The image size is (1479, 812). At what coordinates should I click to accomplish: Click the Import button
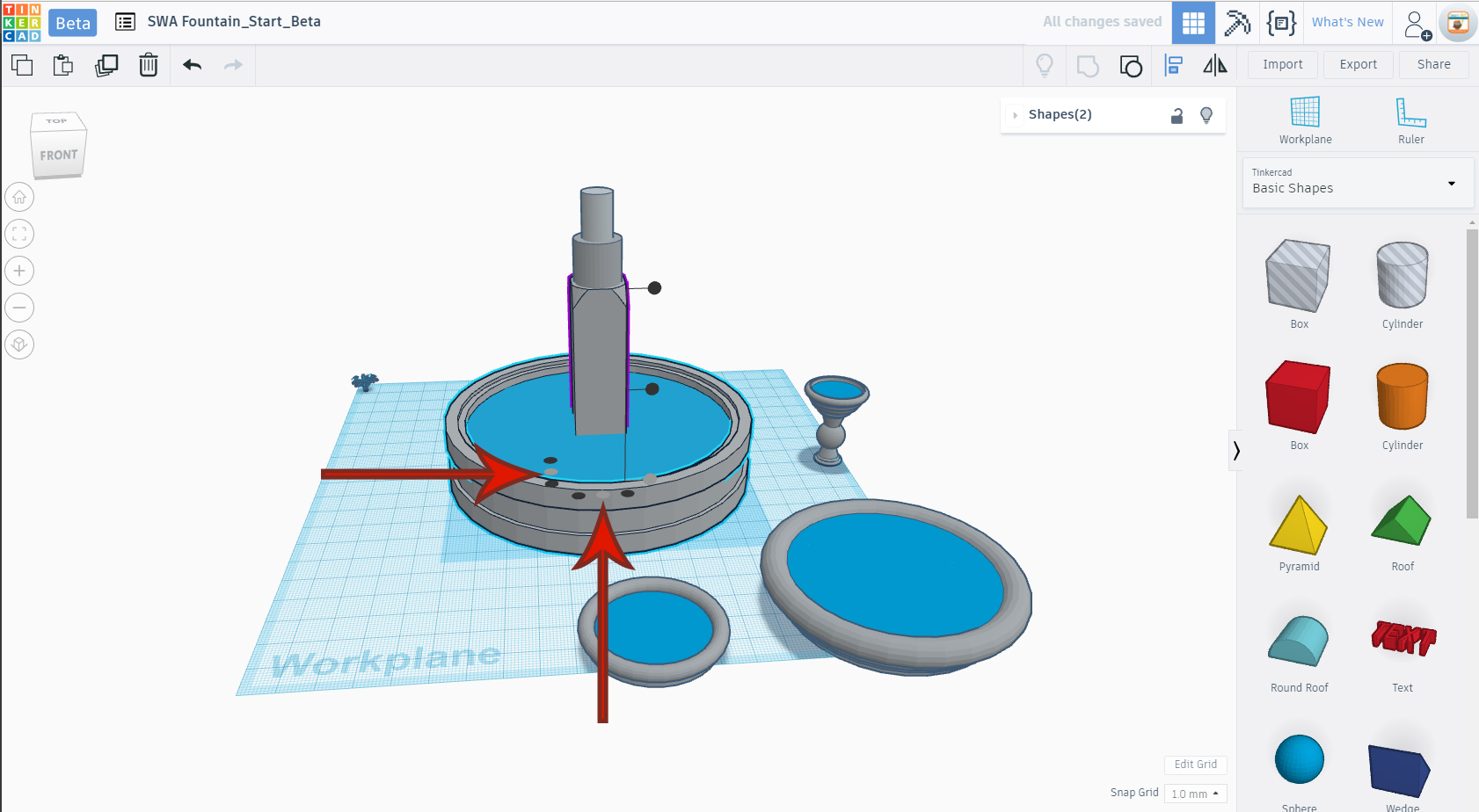click(1283, 64)
